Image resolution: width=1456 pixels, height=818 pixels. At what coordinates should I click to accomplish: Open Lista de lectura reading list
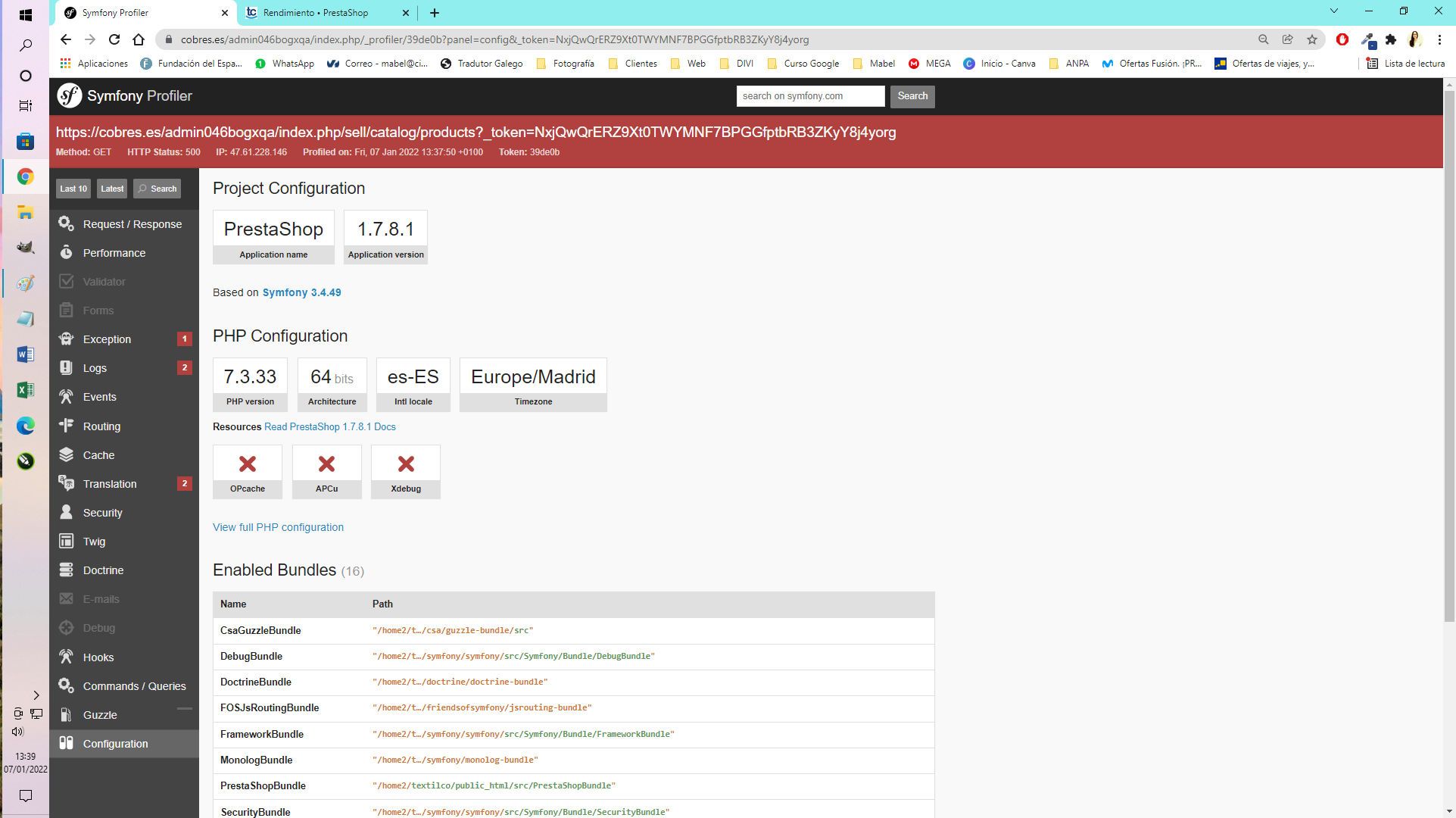click(x=1405, y=64)
